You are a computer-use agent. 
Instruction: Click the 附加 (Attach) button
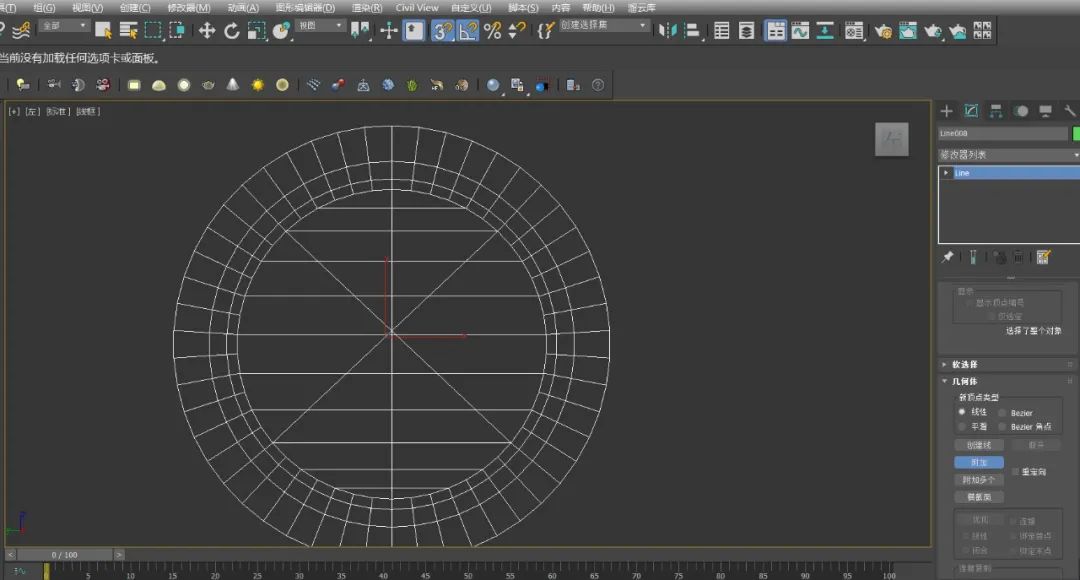click(979, 463)
